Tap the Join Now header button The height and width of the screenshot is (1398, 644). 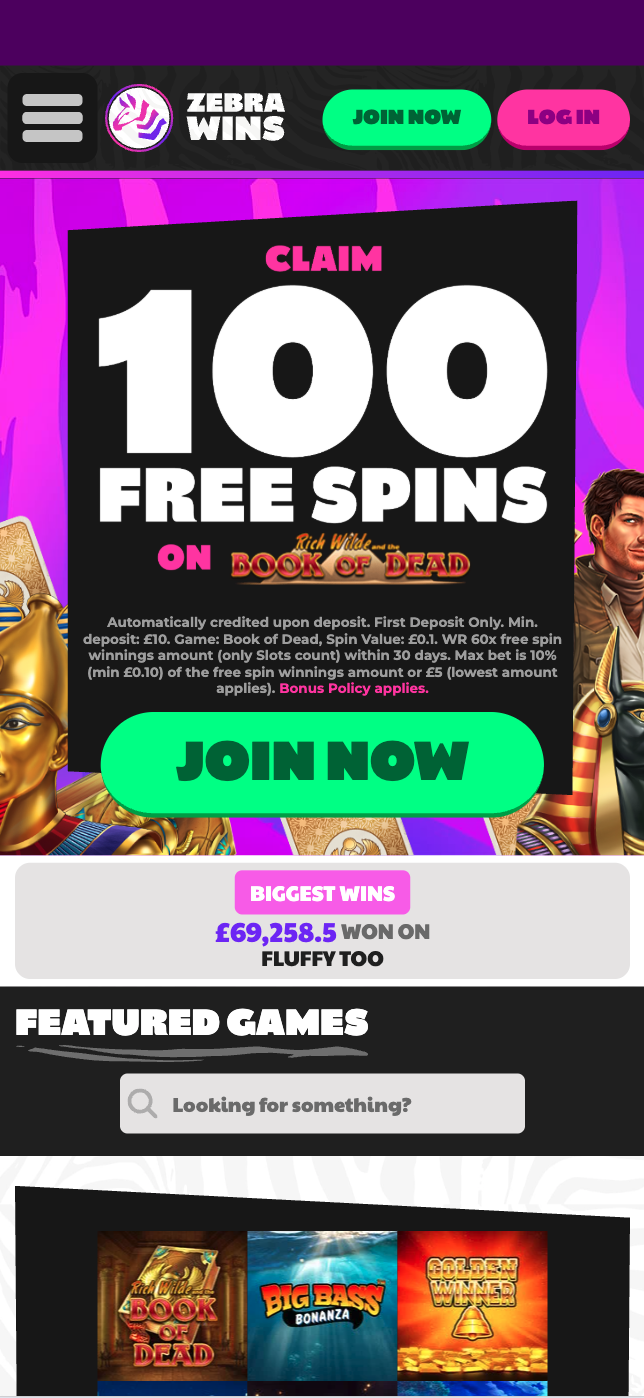[407, 118]
